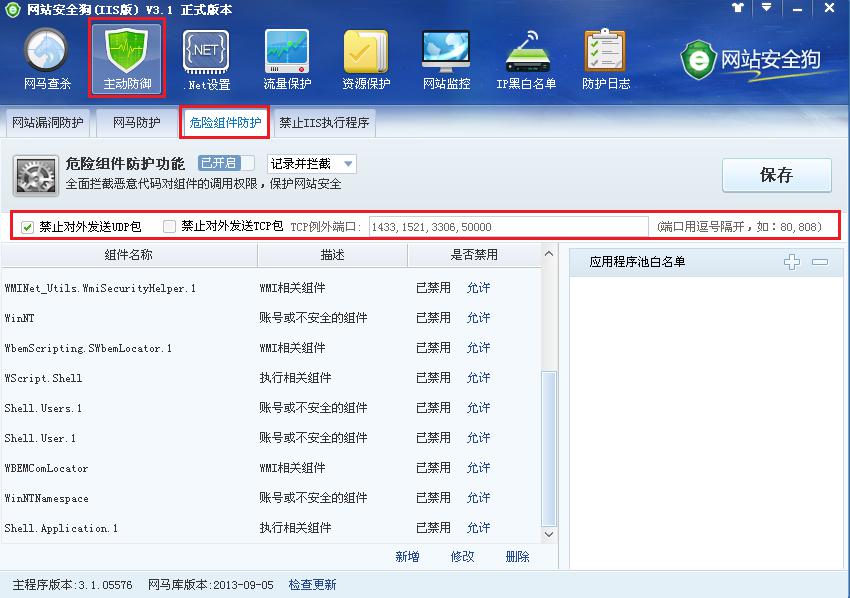Enable 禁止对外发送TCP包 checkbox

(x=169, y=227)
